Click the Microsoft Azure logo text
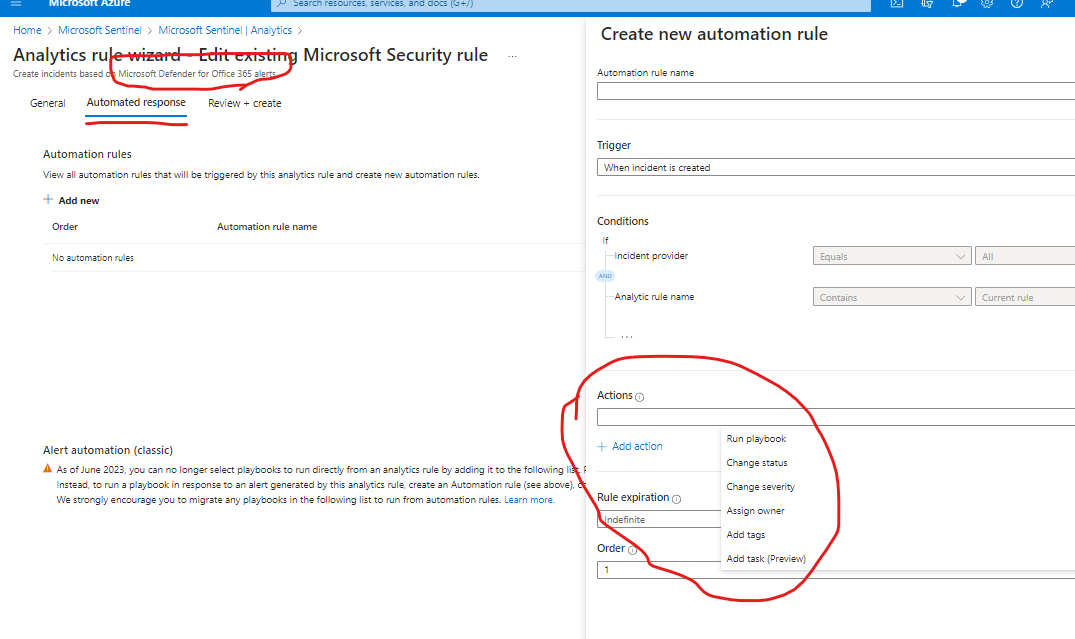Screen dimensions: 1075x639 point(89,3)
